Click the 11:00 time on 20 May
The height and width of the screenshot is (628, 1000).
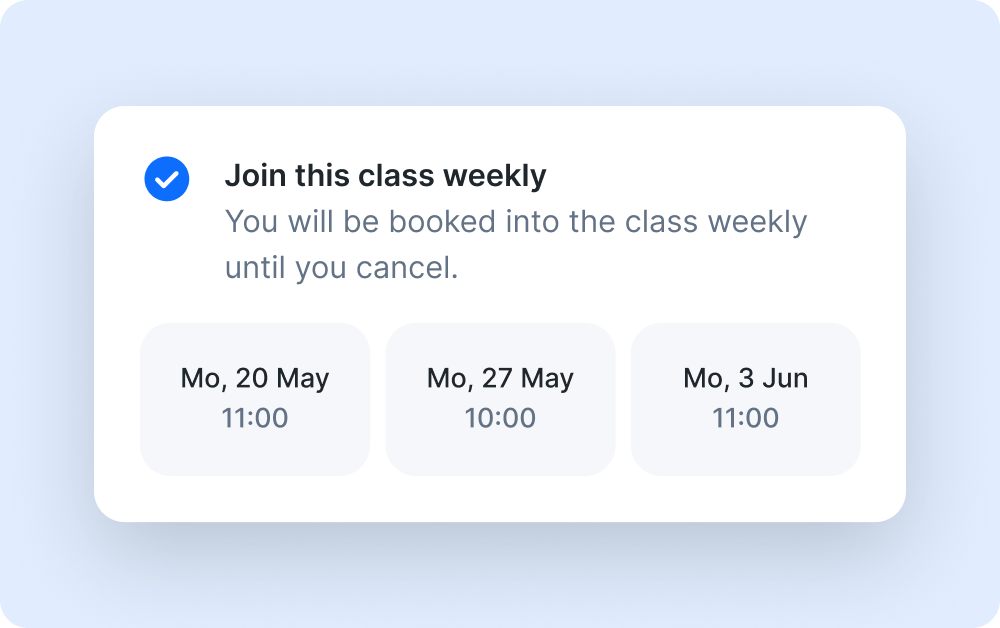(x=254, y=419)
